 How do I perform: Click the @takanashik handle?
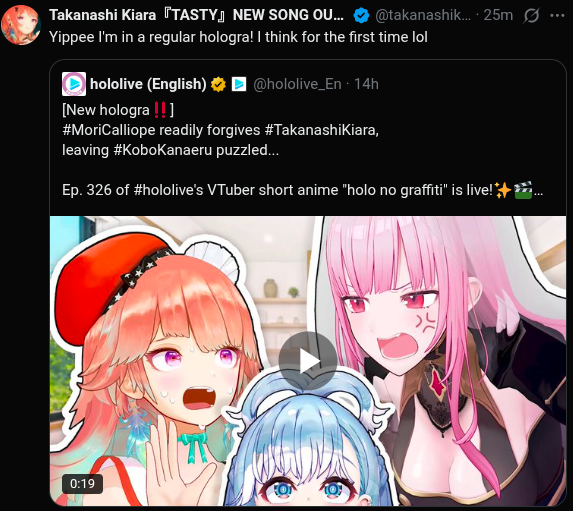pyautogui.click(x=423, y=15)
